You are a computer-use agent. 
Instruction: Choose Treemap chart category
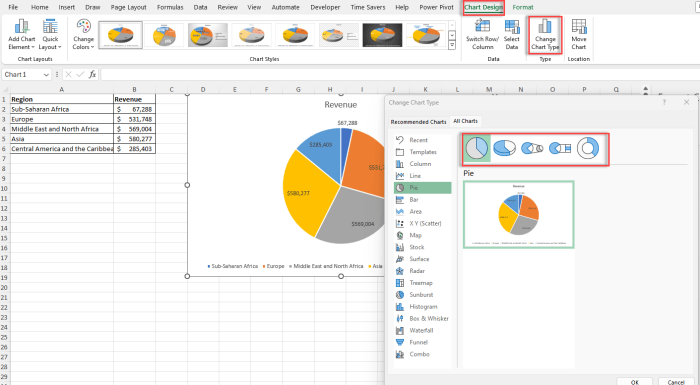pyautogui.click(x=423, y=283)
